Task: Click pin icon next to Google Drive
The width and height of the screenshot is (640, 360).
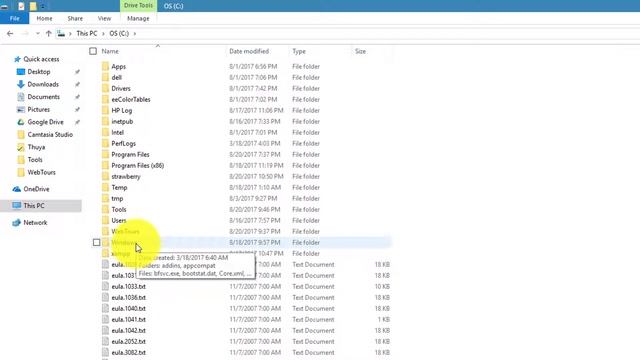Action: tap(77, 122)
